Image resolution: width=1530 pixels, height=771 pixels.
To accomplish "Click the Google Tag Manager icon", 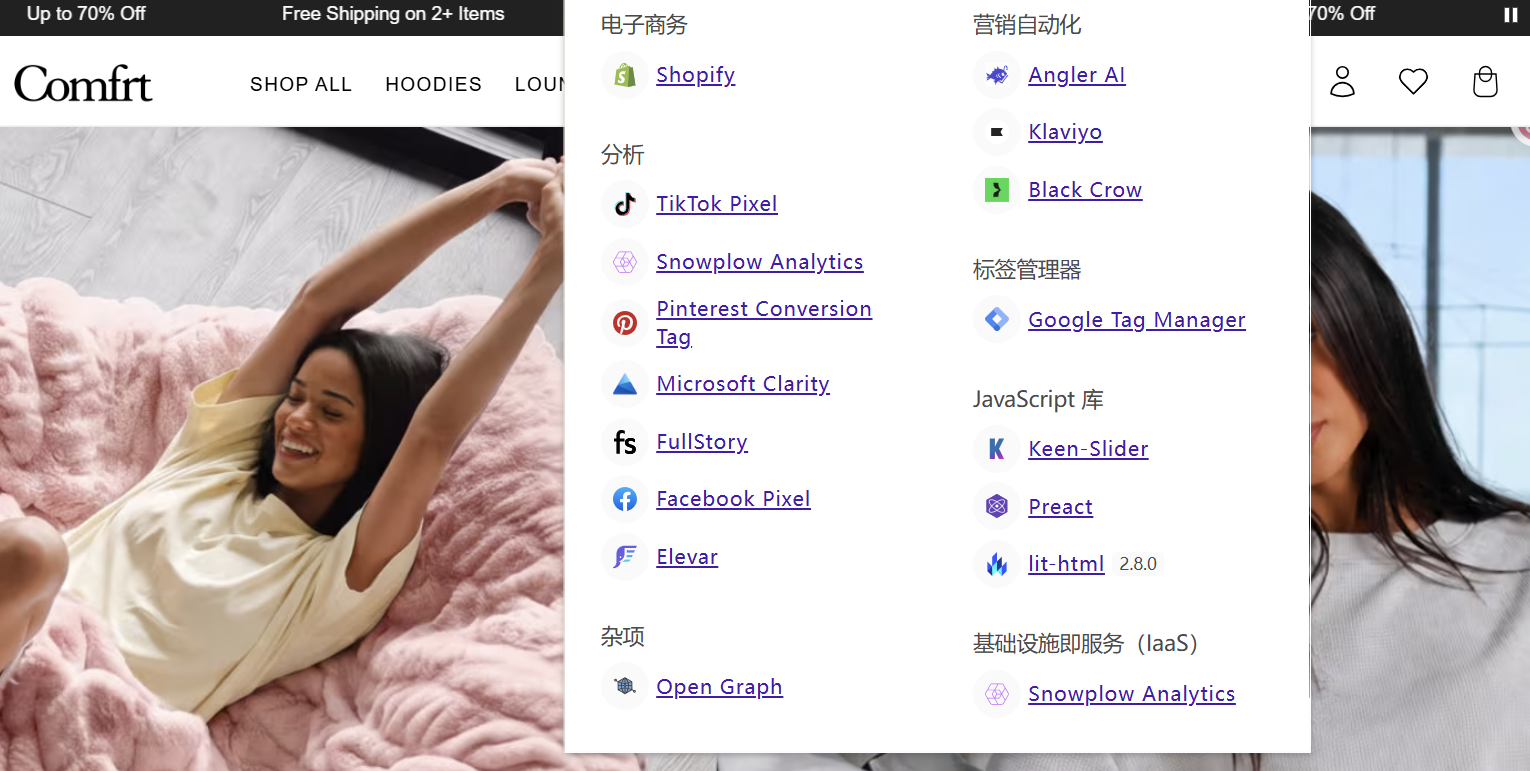I will 997,320.
